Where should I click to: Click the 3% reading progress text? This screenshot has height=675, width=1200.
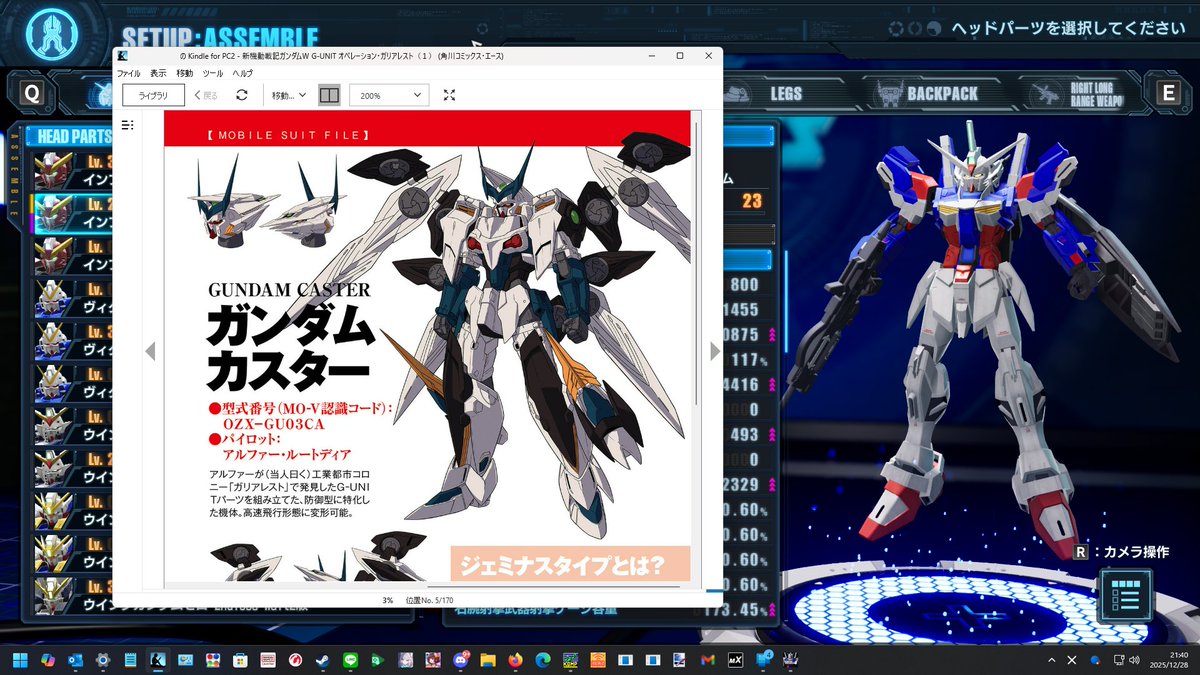[x=387, y=600]
